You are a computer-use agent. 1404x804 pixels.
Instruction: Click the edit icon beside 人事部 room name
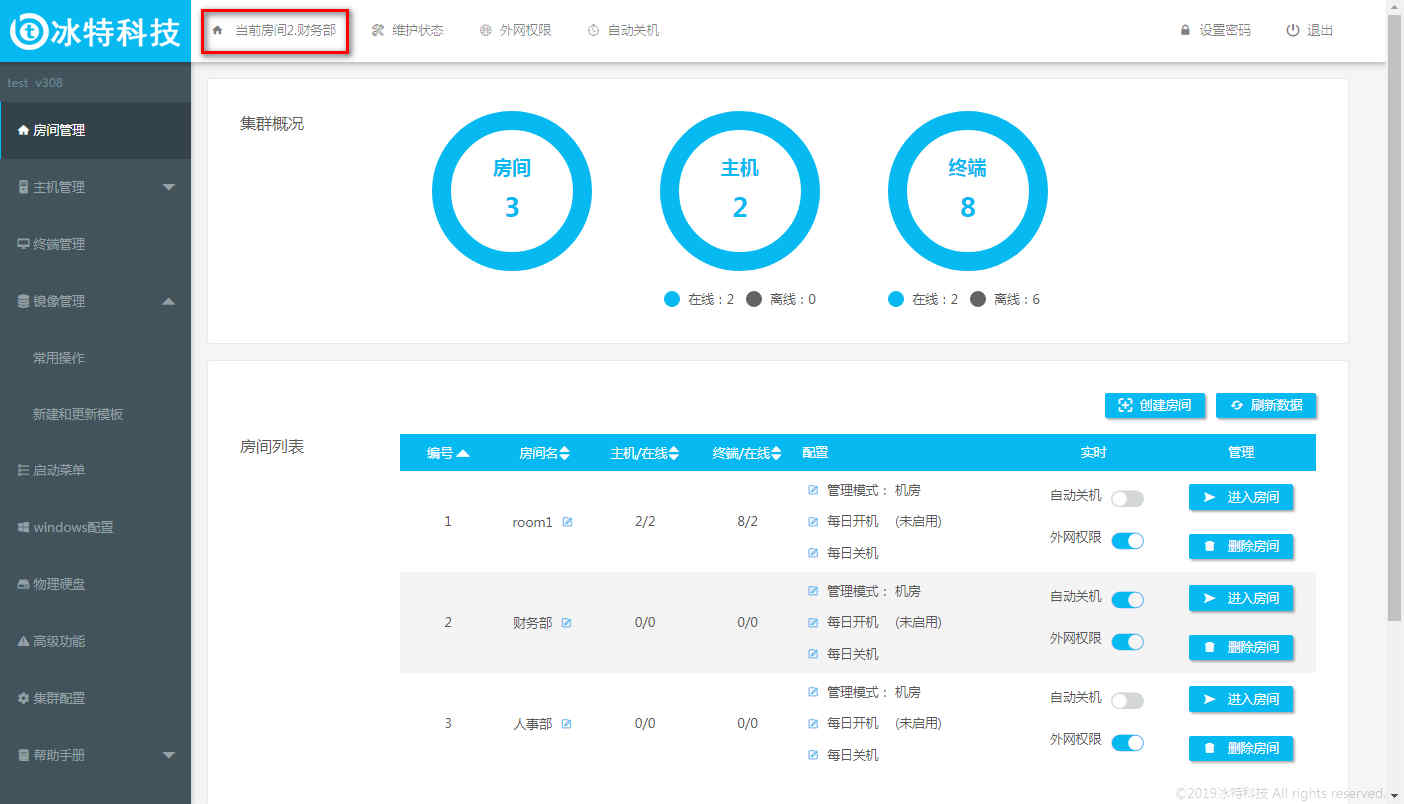tap(566, 724)
